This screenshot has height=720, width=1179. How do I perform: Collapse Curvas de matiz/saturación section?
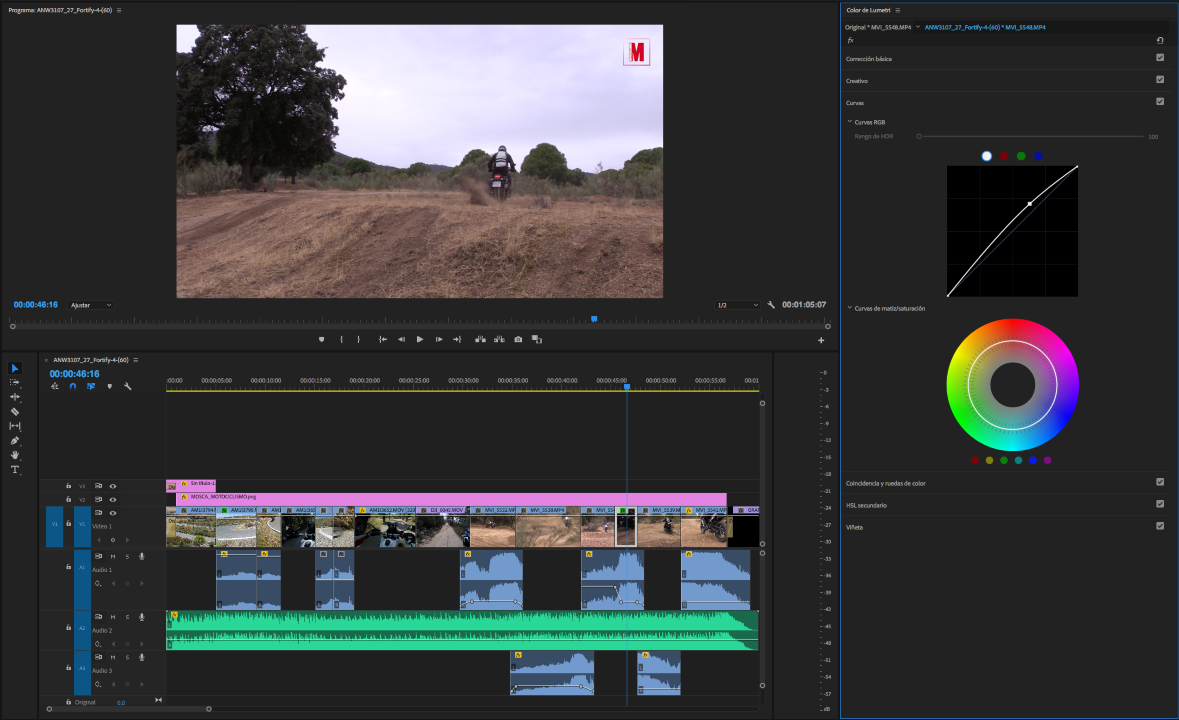[x=850, y=308]
